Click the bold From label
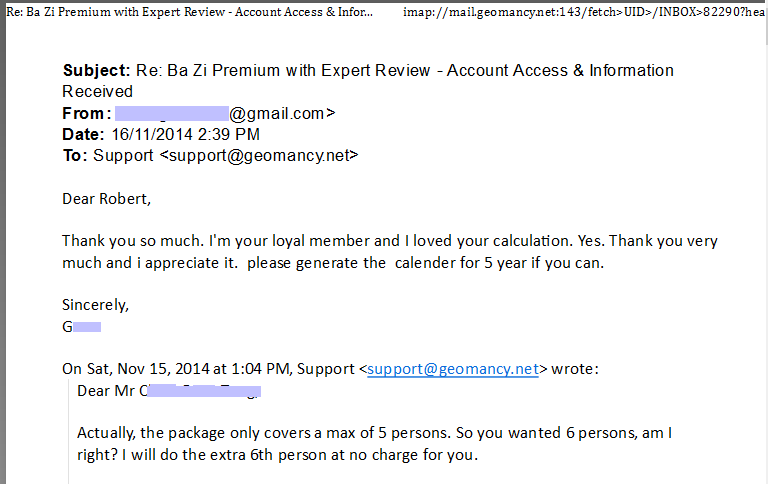The height and width of the screenshot is (484, 768). point(86,114)
